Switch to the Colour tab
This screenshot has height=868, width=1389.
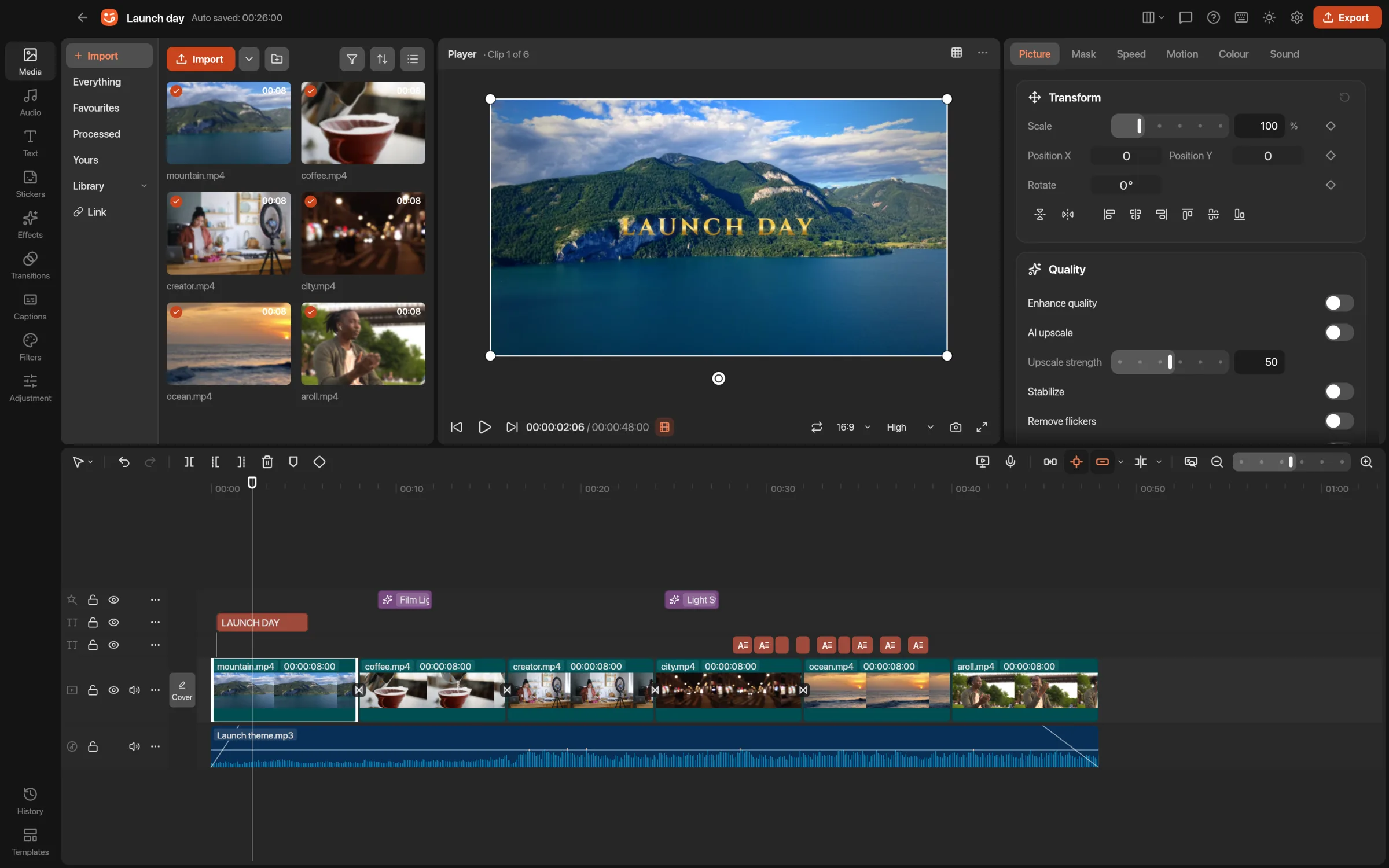(x=1233, y=54)
